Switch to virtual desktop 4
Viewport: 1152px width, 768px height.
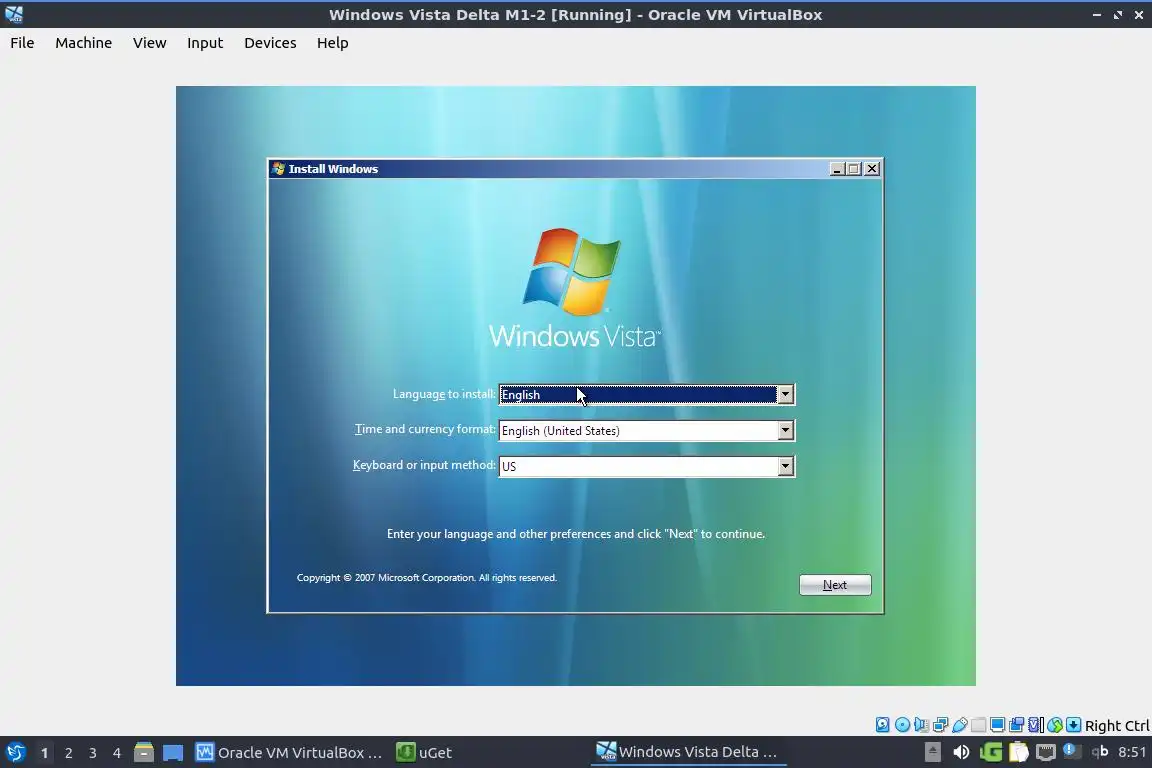(117, 753)
